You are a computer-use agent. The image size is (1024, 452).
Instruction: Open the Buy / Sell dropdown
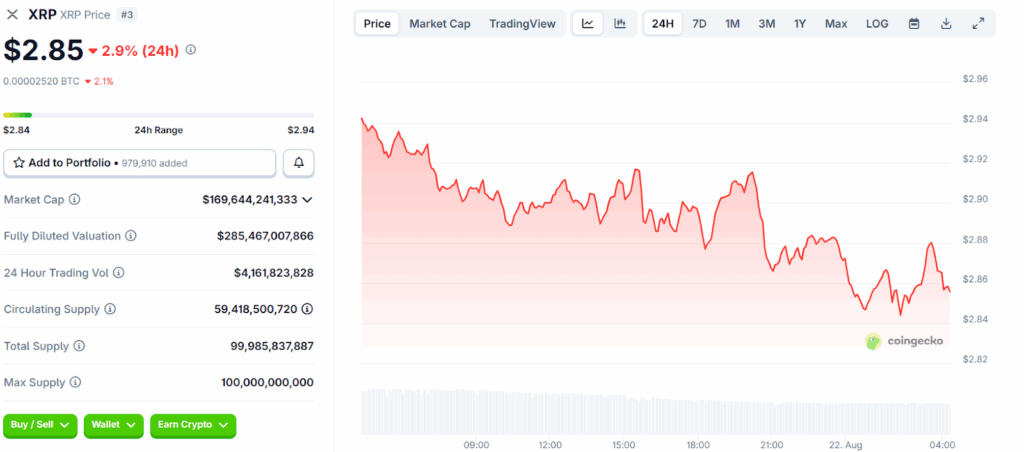pos(40,425)
